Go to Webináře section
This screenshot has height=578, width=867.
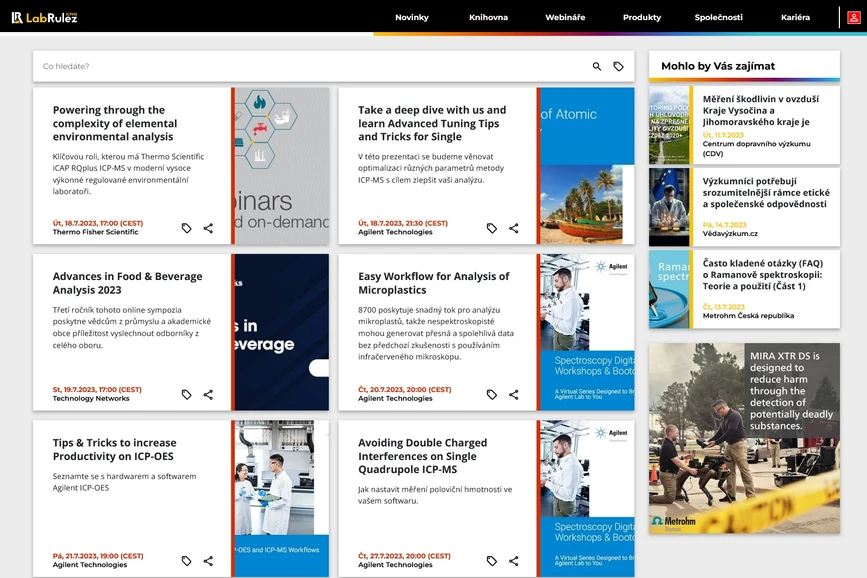coord(565,17)
